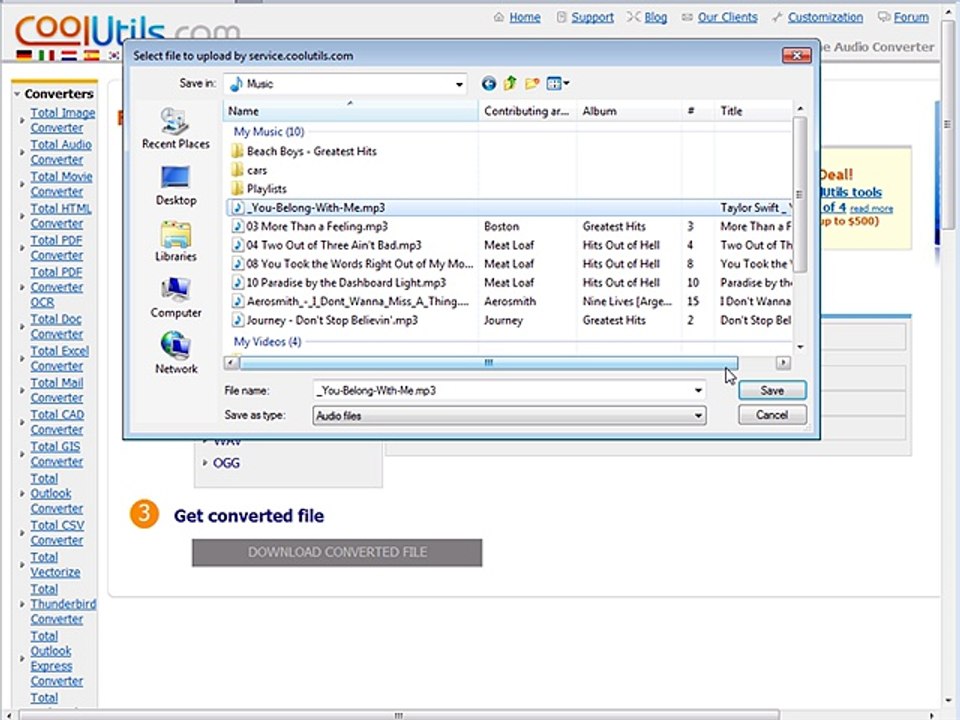Viewport: 960px width, 720px height.
Task: Click the File name input field
Action: click(x=502, y=391)
